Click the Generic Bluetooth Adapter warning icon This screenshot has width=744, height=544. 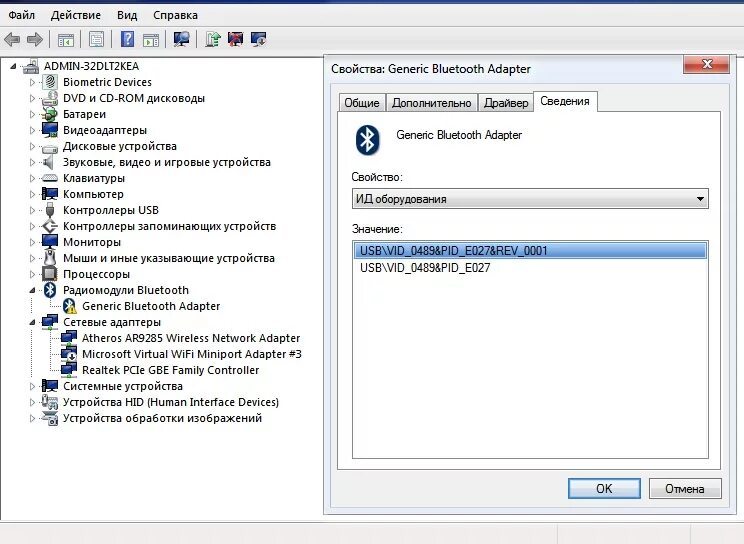click(69, 306)
